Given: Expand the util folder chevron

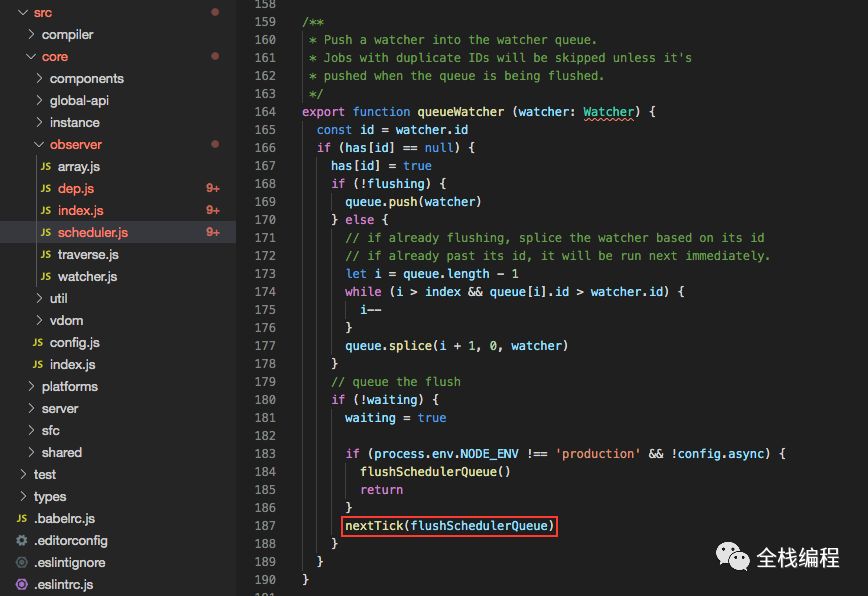Looking at the screenshot, I should tap(39, 298).
